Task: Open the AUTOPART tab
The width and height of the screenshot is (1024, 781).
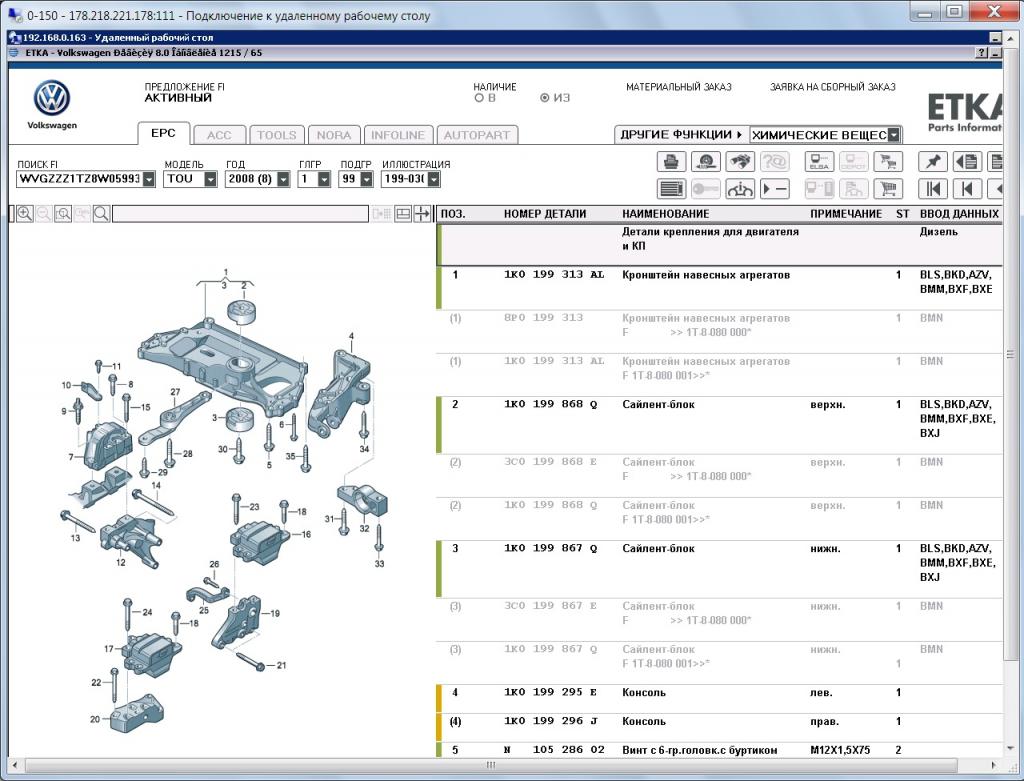Action: click(477, 135)
